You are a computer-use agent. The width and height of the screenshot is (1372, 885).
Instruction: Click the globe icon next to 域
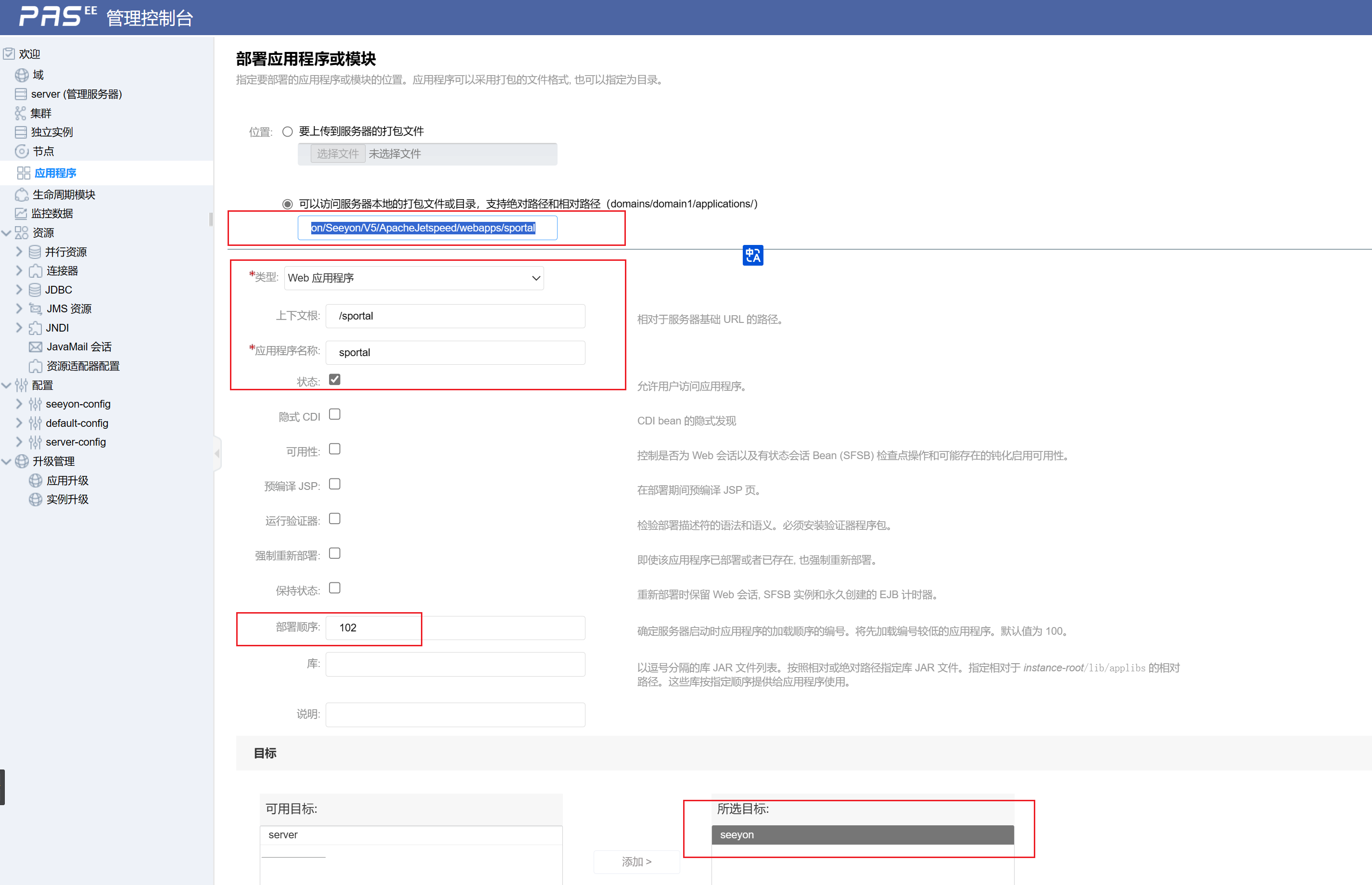click(22, 75)
